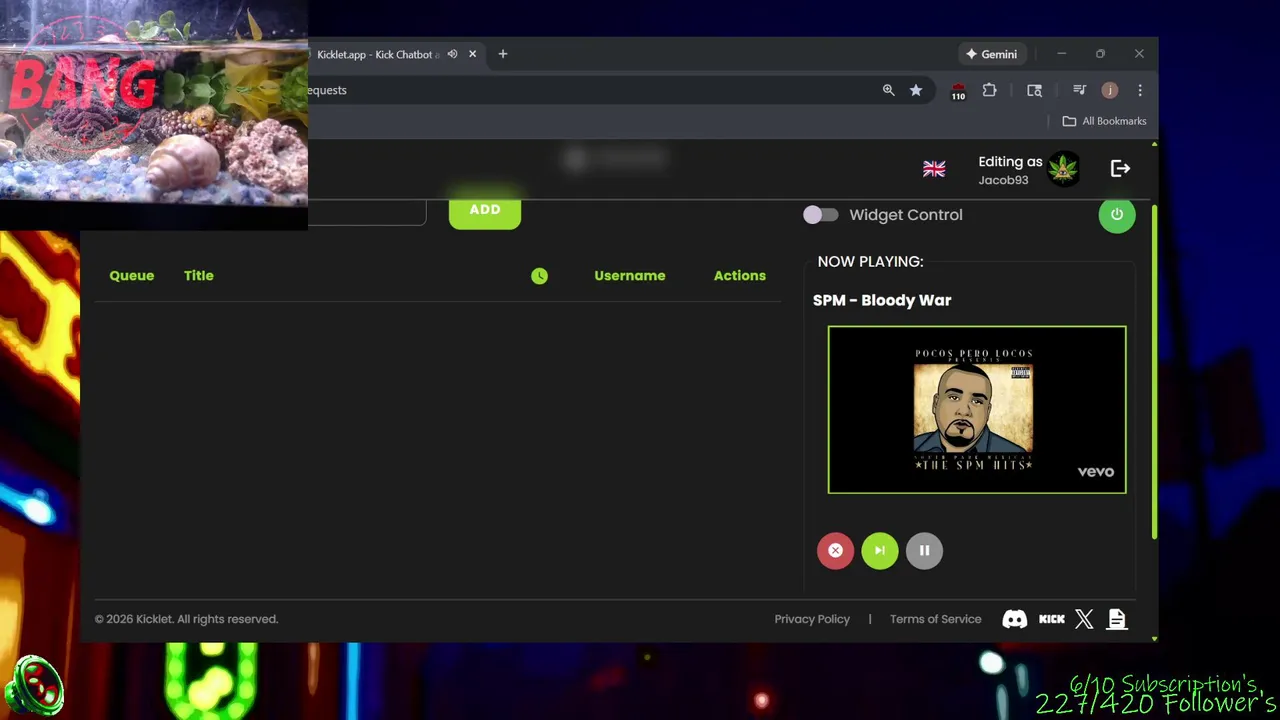Screen dimensions: 1280x720
Task: Open the Terms of Service link
Action: click(935, 619)
